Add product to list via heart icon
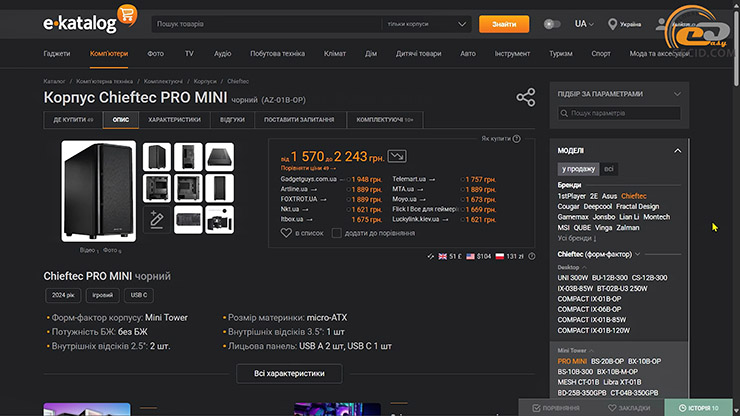Screen dimensions: 740x416 pos(286,232)
